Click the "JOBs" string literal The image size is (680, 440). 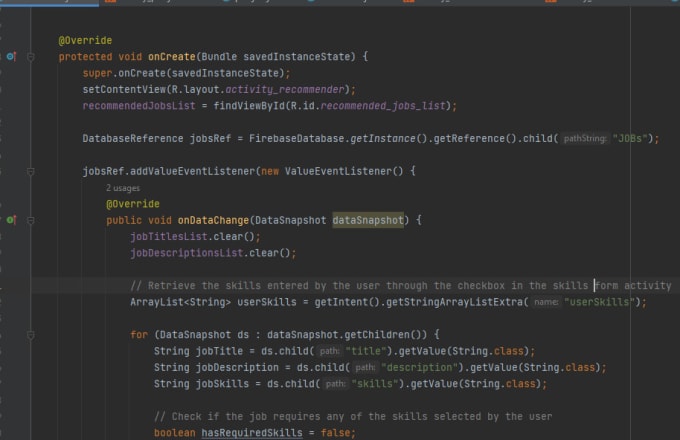635,138
